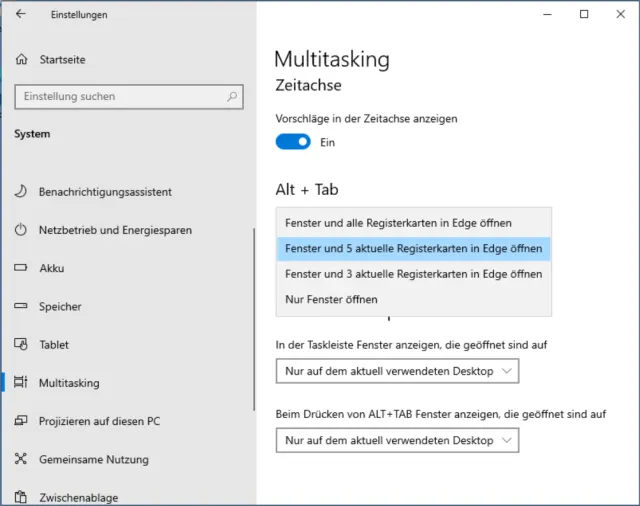This screenshot has width=640, height=506.
Task: Click the search magnifier icon
Action: 232,97
